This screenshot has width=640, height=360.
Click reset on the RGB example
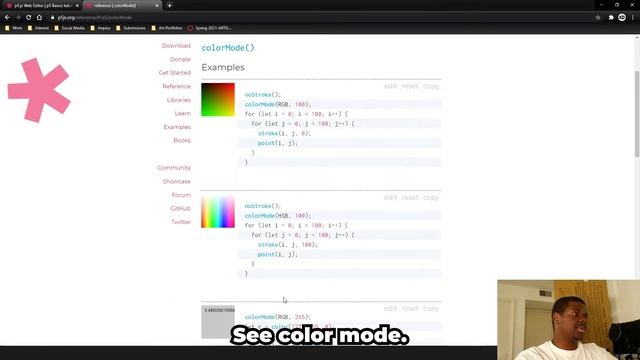[x=410, y=86]
